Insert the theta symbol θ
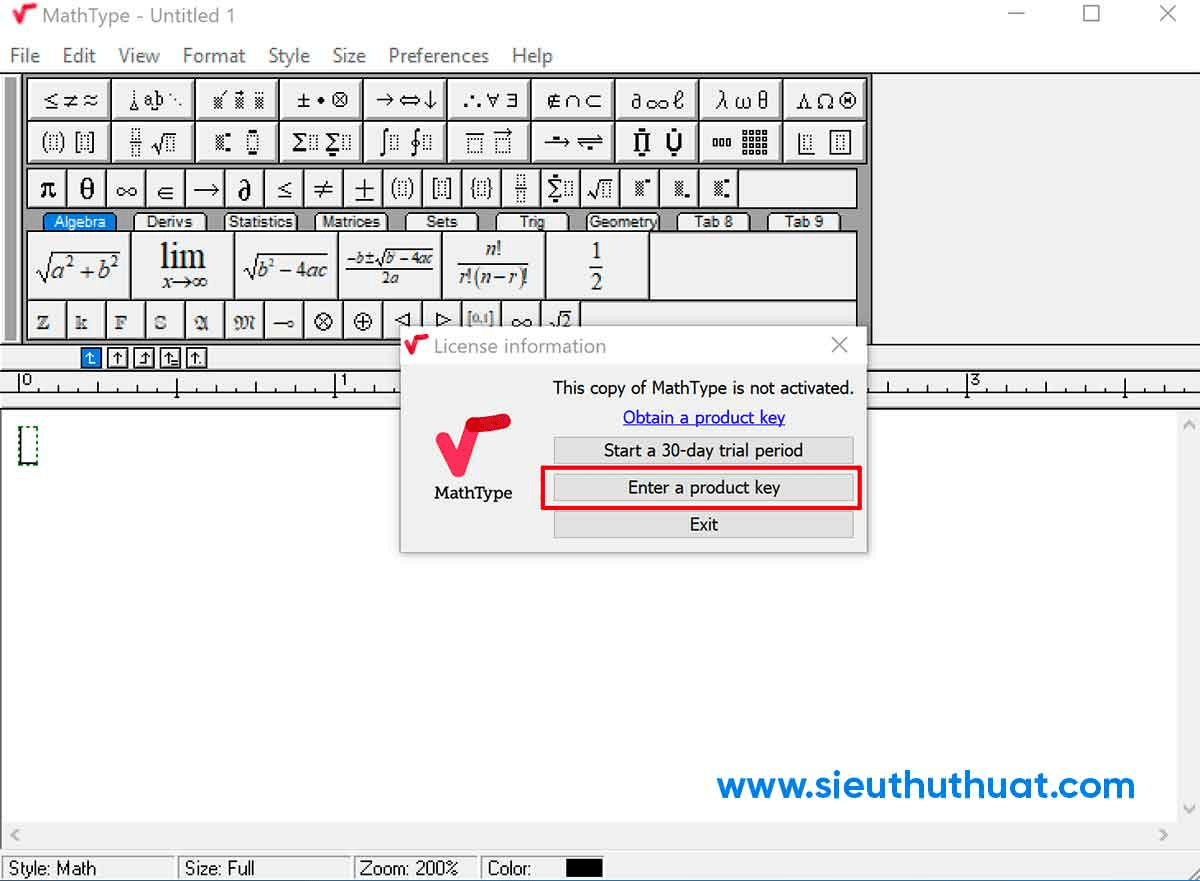The width and height of the screenshot is (1200, 881). pyautogui.click(x=87, y=189)
